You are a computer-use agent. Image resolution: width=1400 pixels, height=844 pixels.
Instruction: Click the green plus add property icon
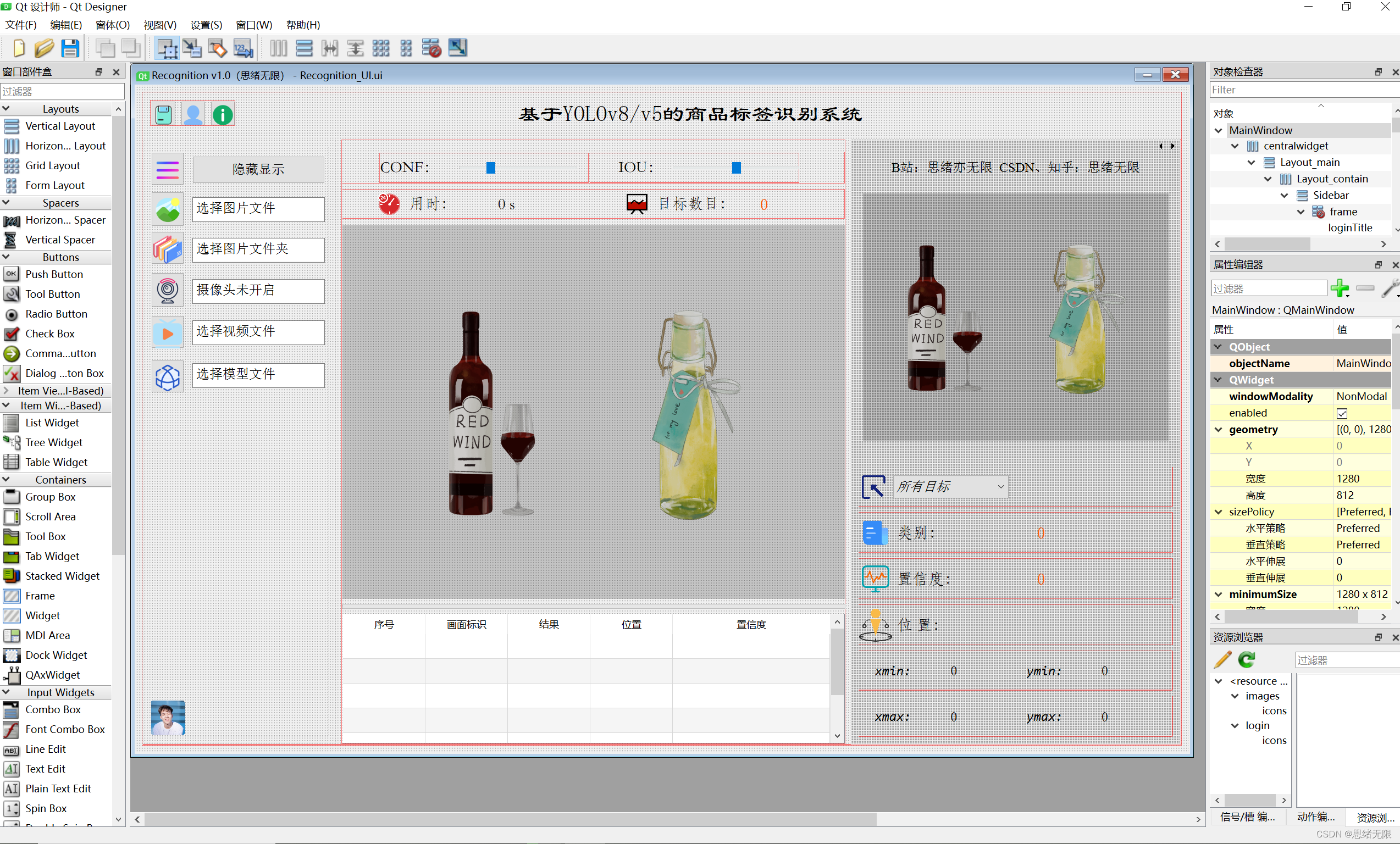[1340, 288]
